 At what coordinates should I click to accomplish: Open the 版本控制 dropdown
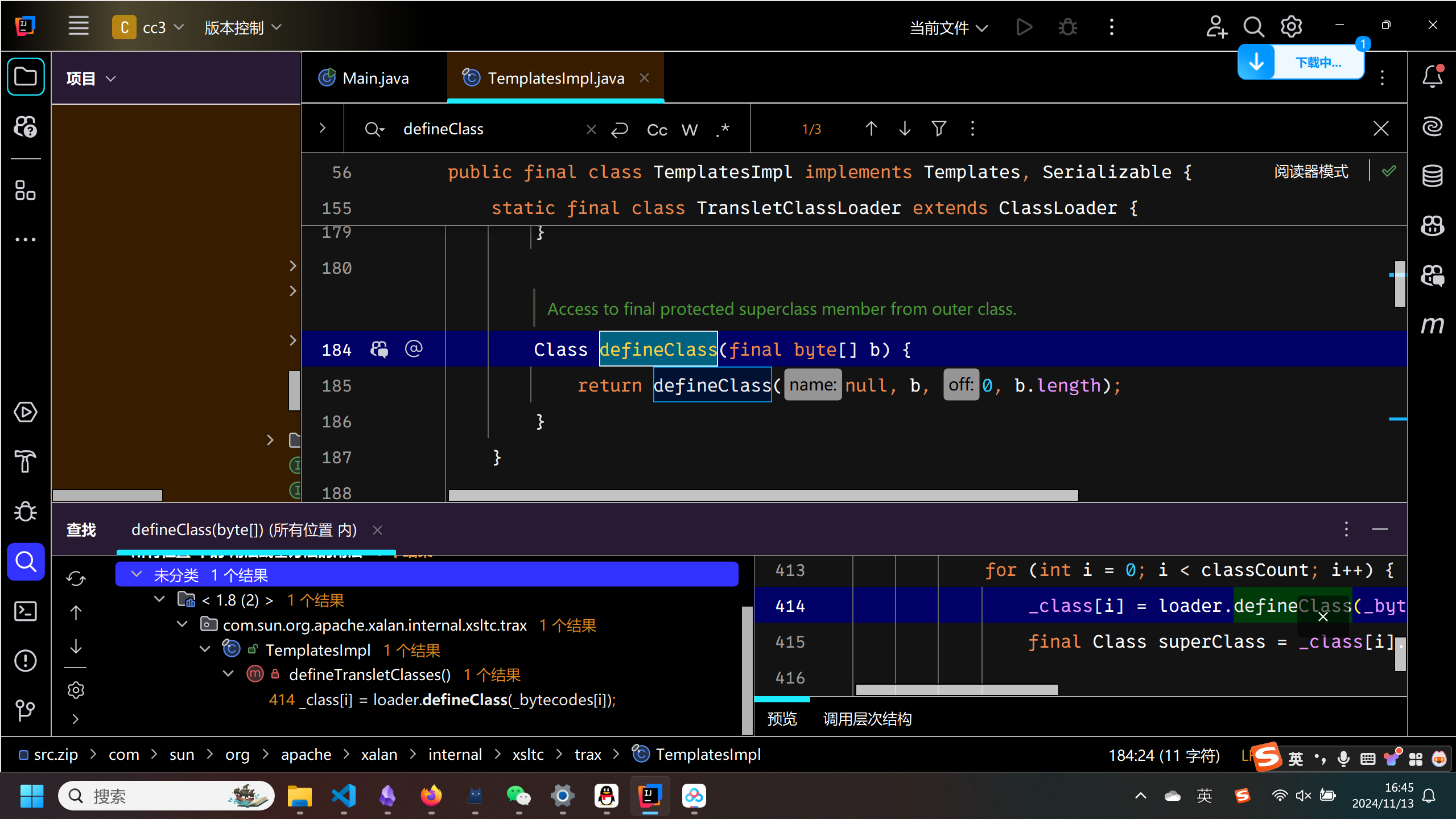pos(243,27)
